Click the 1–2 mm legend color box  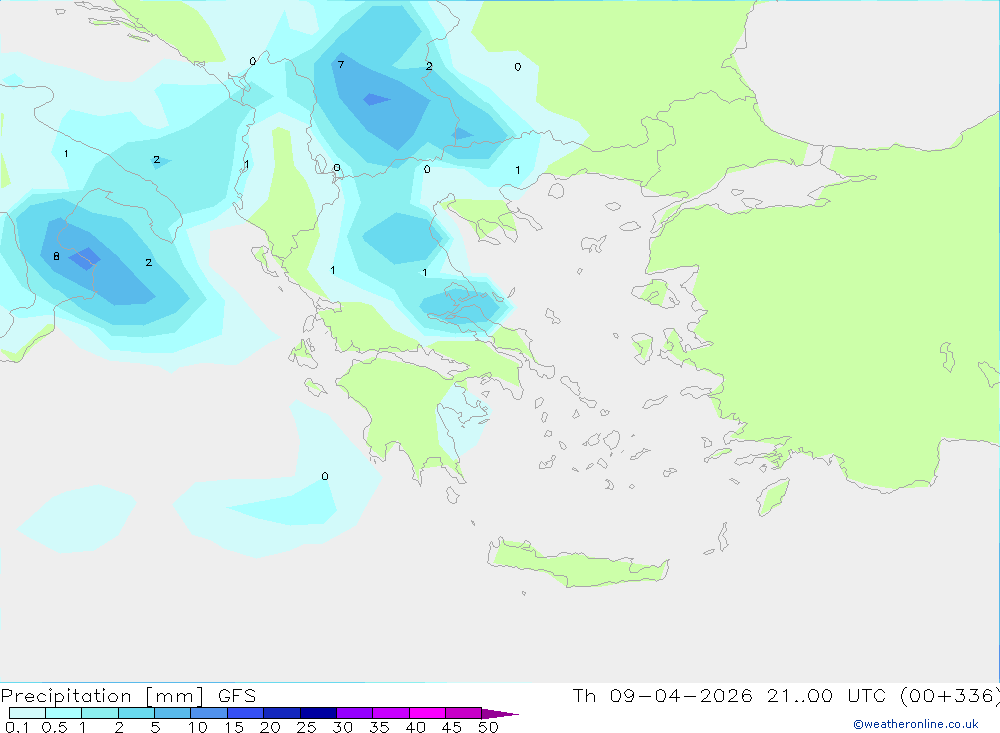[x=100, y=713]
